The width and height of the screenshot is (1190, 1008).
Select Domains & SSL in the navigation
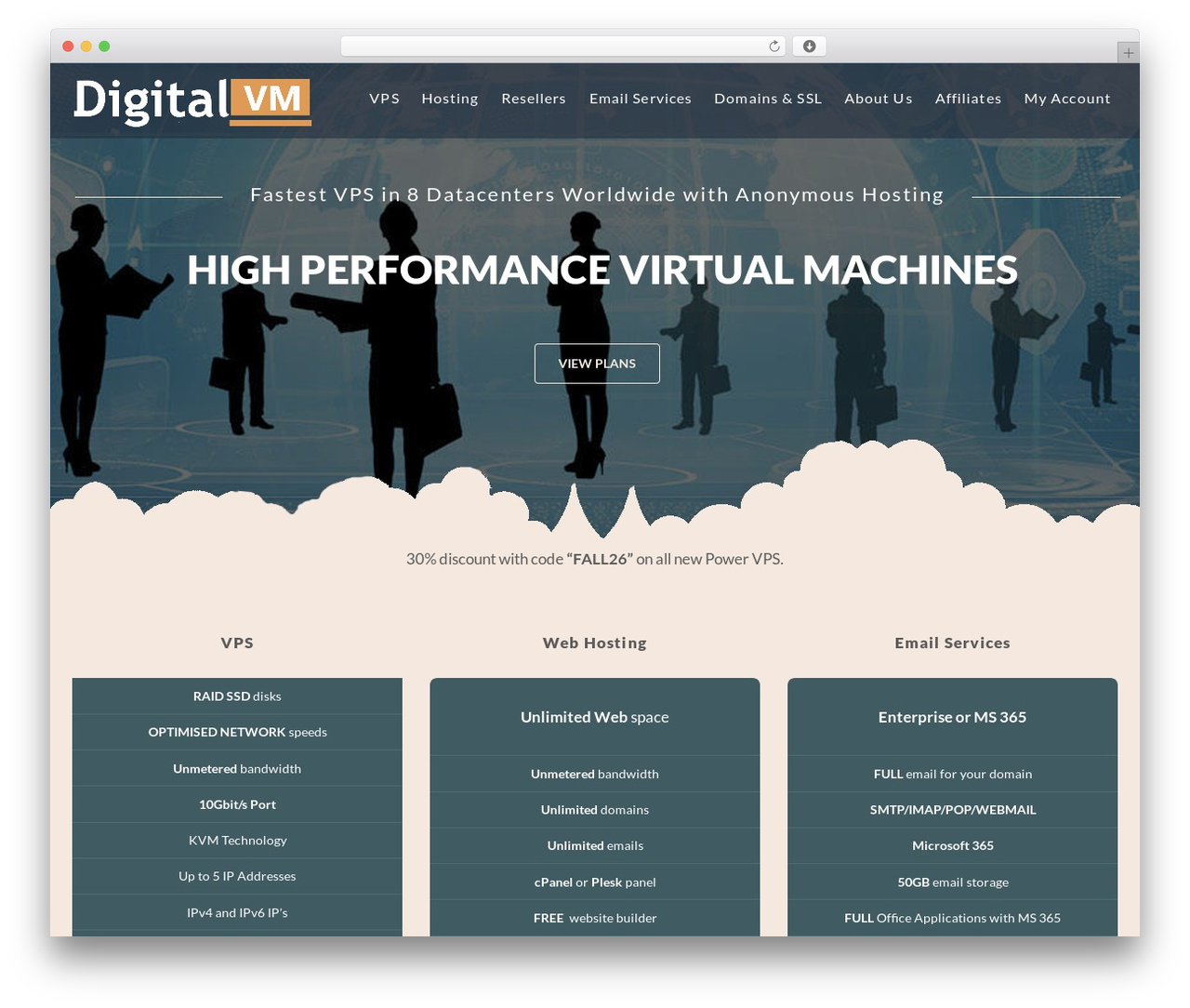(x=768, y=99)
